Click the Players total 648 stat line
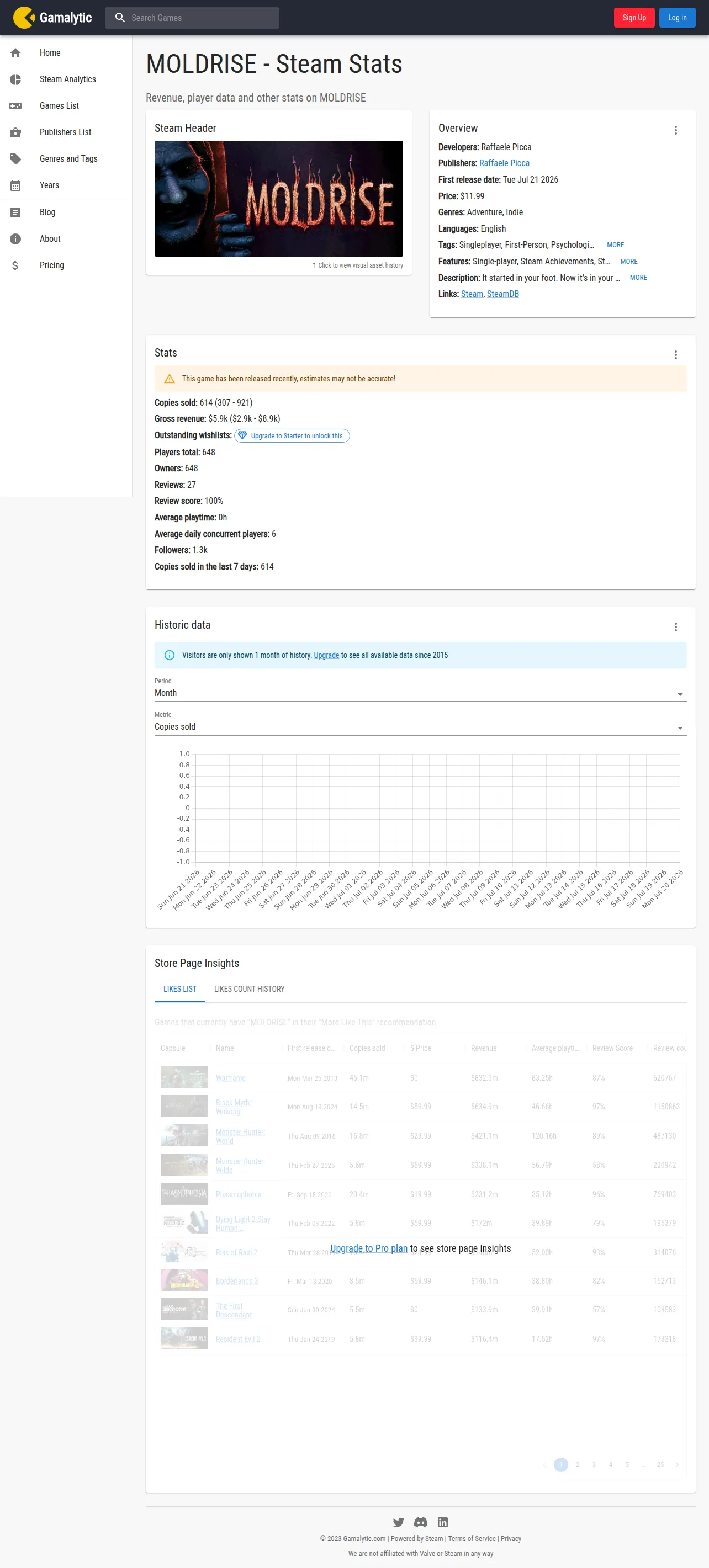Viewport: 709px width, 1568px height. [x=184, y=452]
